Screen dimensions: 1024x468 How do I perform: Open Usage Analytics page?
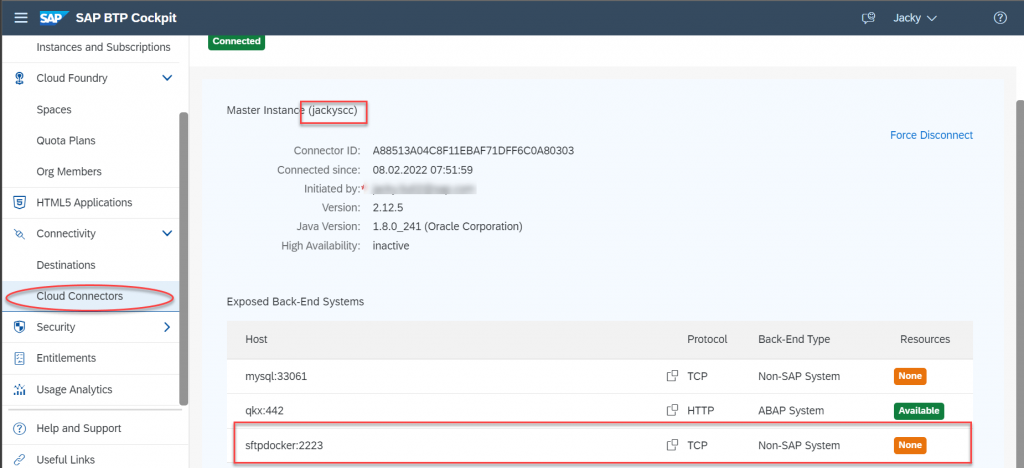pos(74,390)
